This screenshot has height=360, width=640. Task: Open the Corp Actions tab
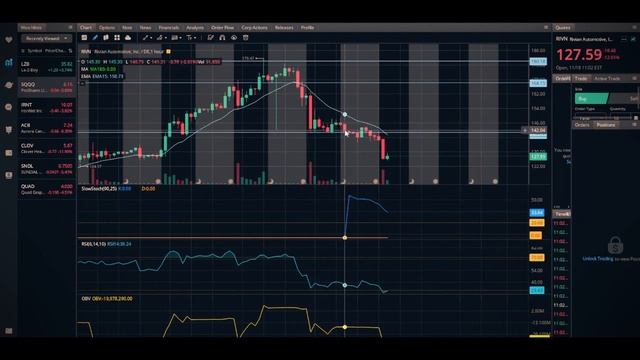click(254, 27)
